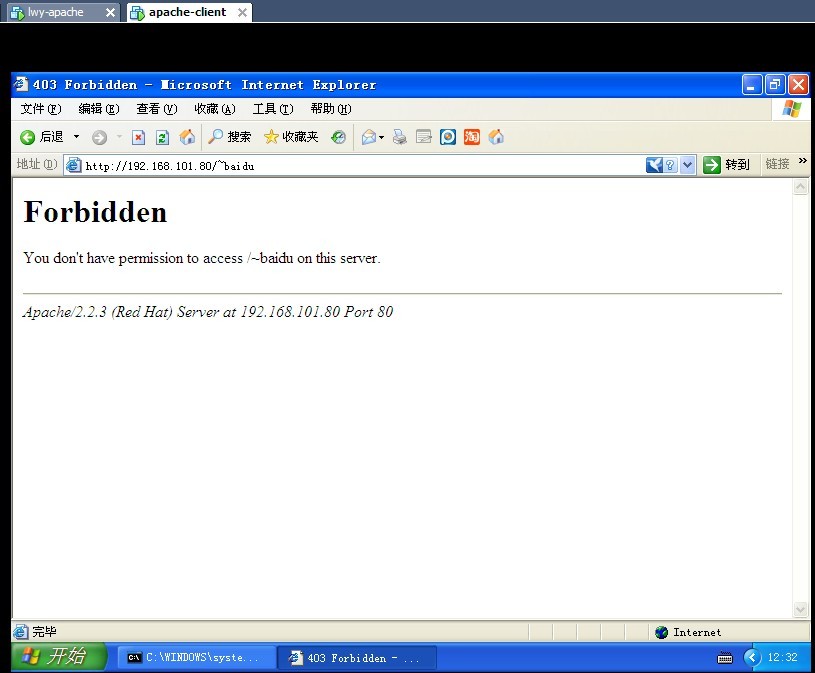The height and width of the screenshot is (673, 815).
Task: Click the 完毕 status bar text
Action: pyautogui.click(x=44, y=632)
